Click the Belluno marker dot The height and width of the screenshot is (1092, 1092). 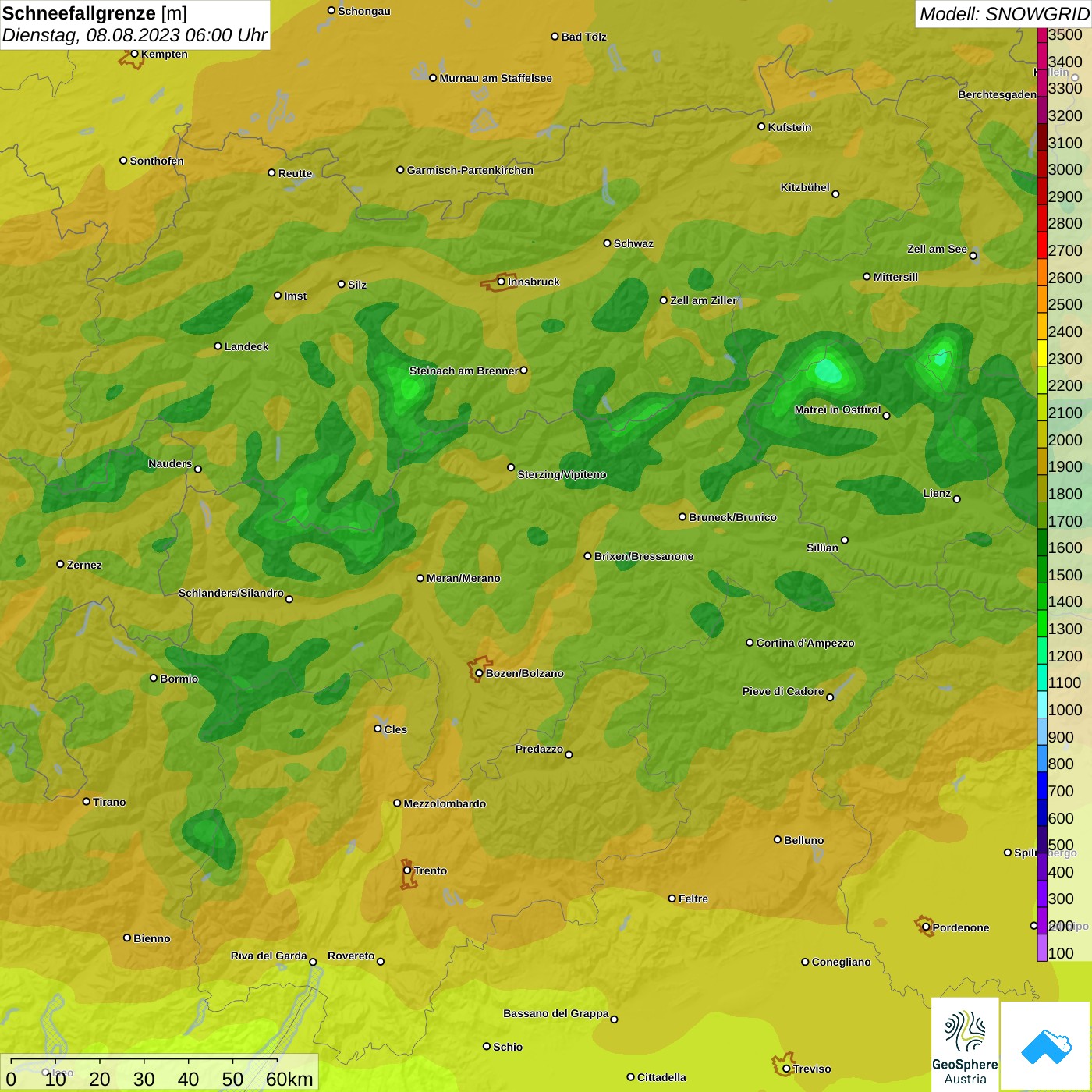click(x=777, y=839)
